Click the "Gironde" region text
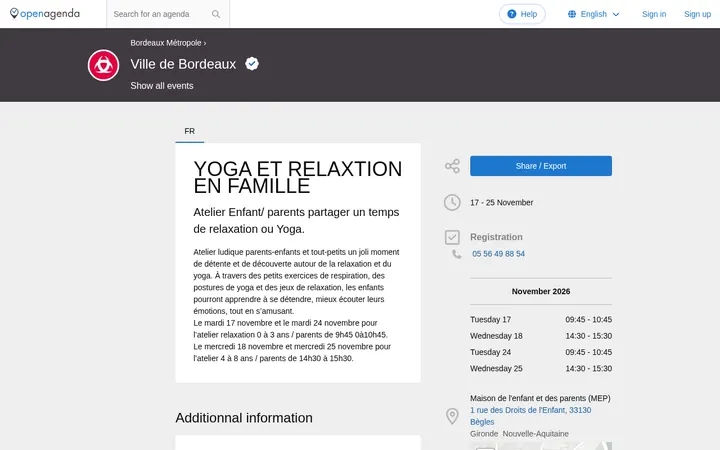 (484, 433)
